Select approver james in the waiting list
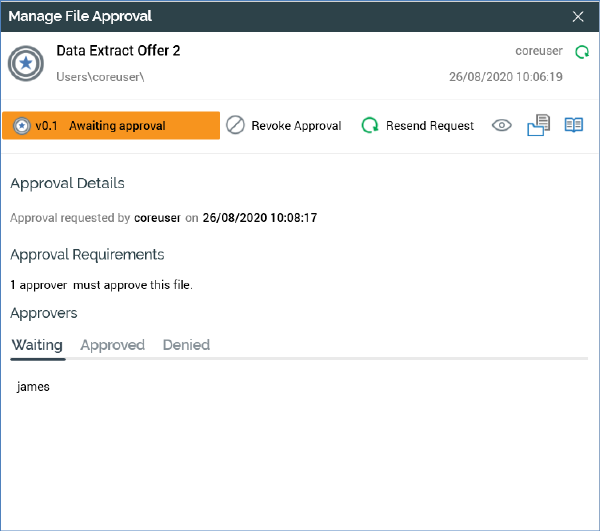The image size is (600, 531). point(33,386)
